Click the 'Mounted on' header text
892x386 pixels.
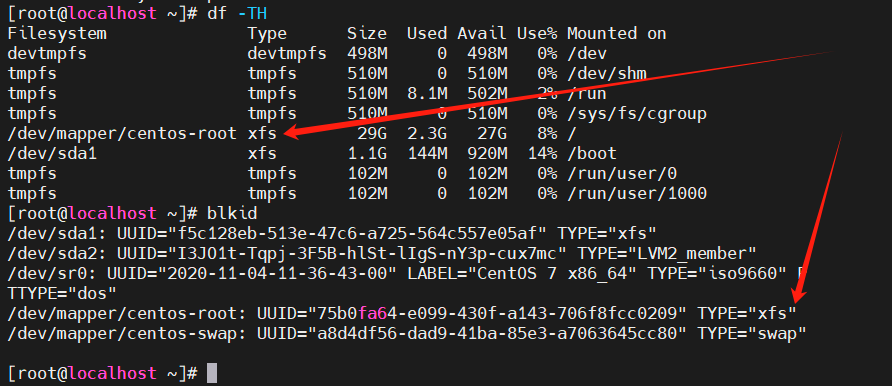(616, 34)
